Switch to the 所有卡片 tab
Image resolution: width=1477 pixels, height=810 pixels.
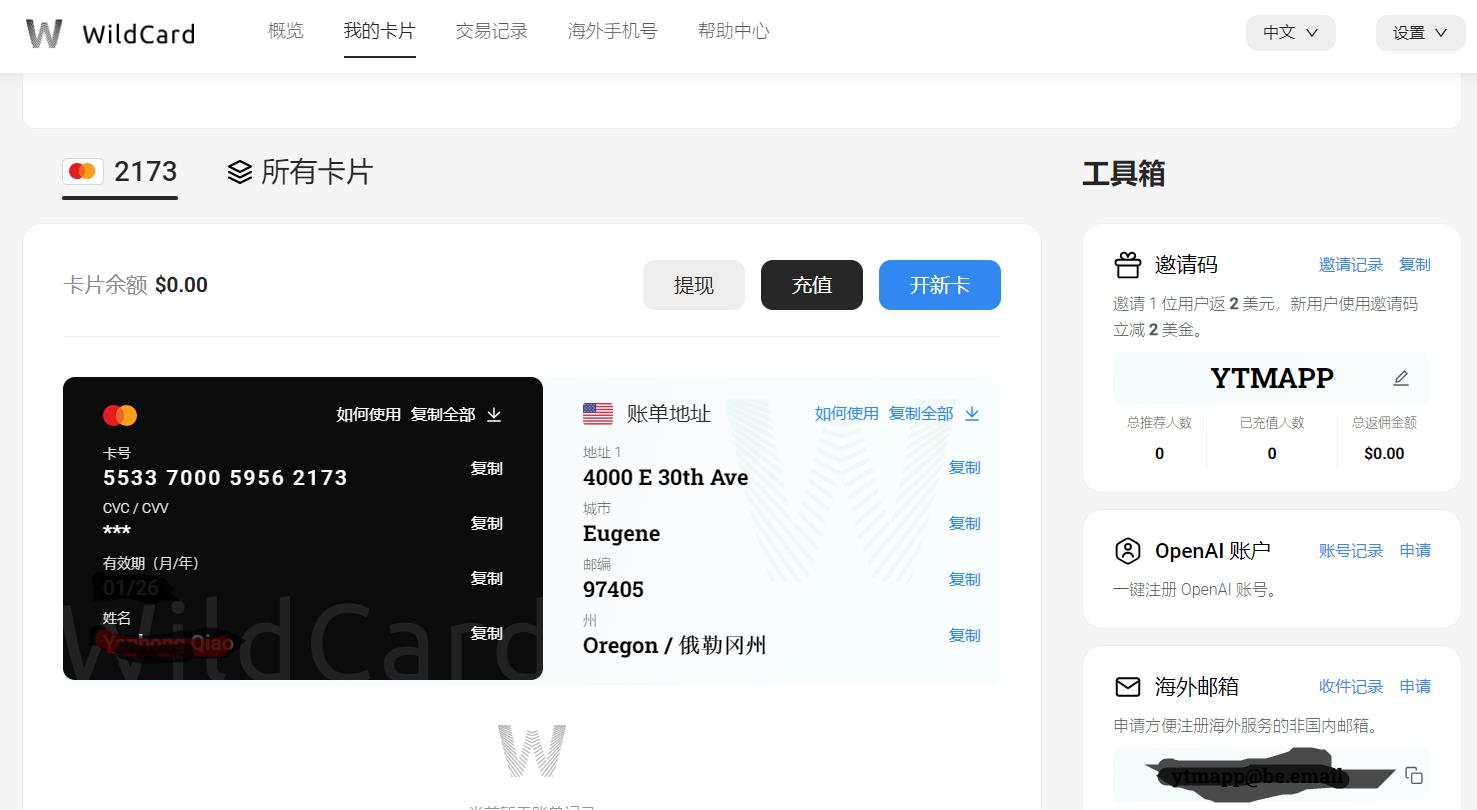[299, 172]
